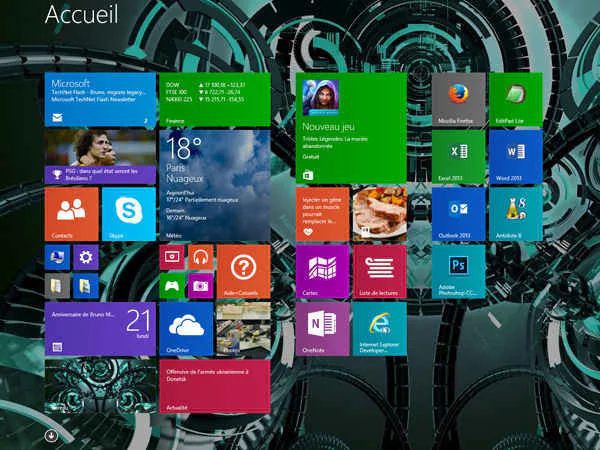This screenshot has height=450, width=600.
Task: Open the Microsoft Mail tile
Action: (100, 99)
